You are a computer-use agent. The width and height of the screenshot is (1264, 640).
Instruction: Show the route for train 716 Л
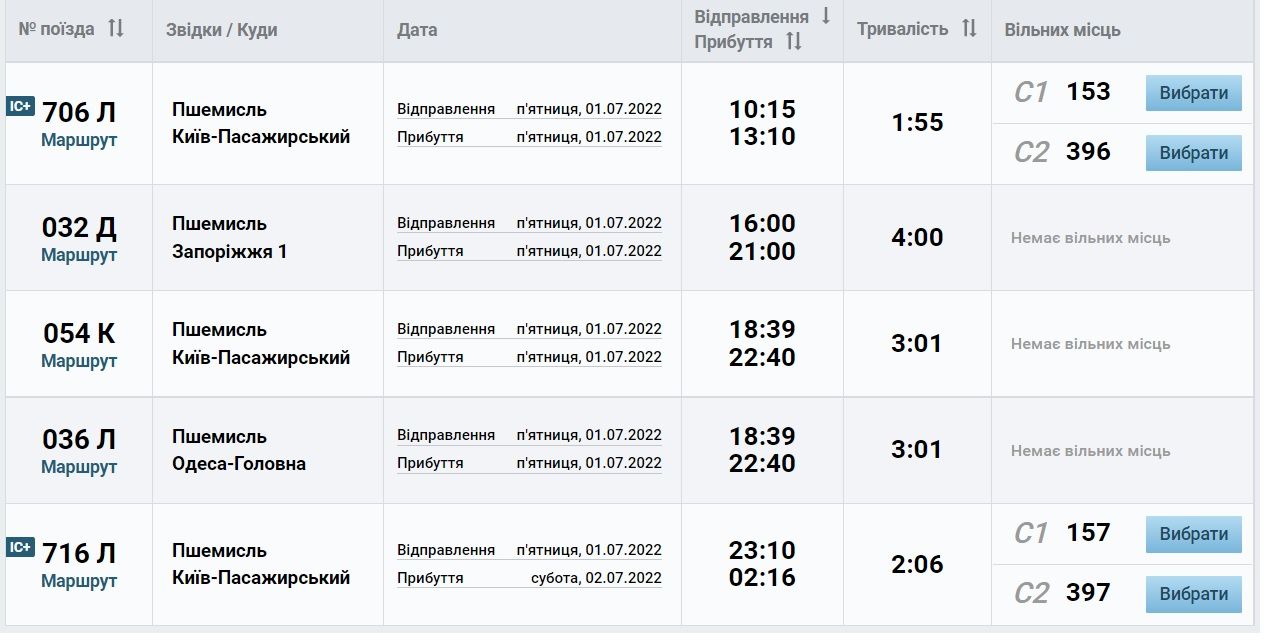click(79, 581)
